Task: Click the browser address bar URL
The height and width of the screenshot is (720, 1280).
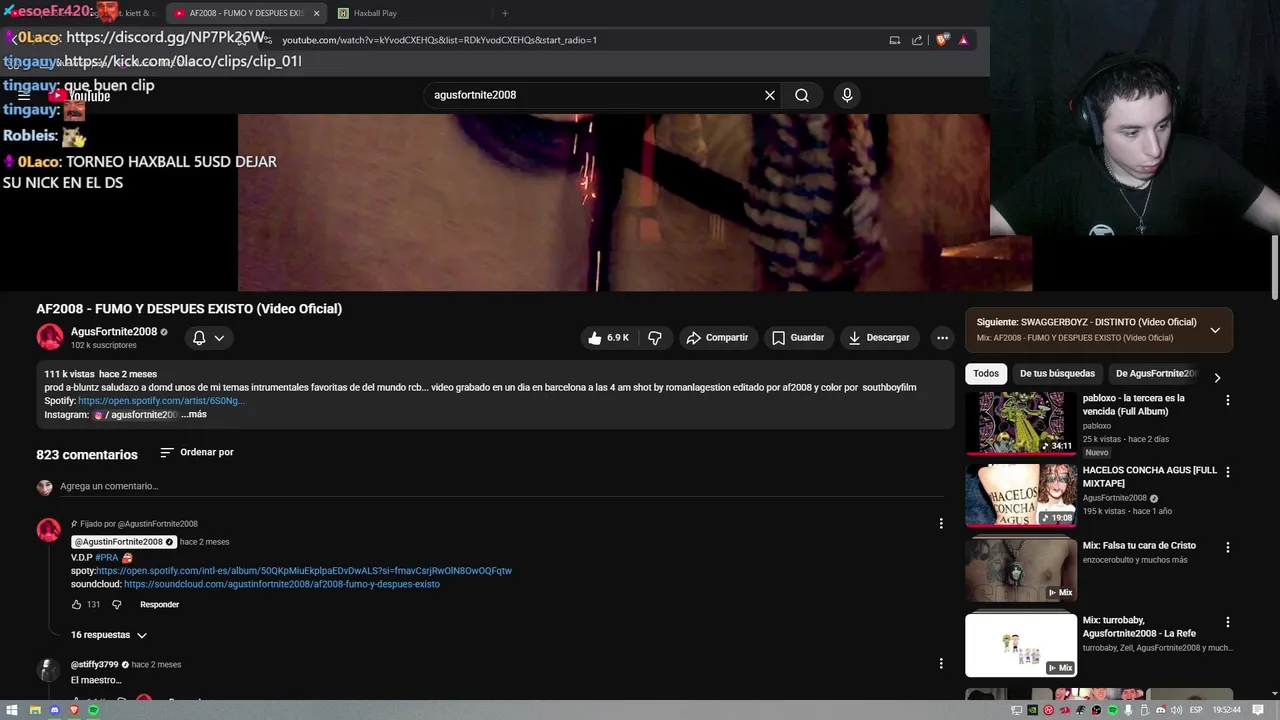Action: (x=439, y=40)
